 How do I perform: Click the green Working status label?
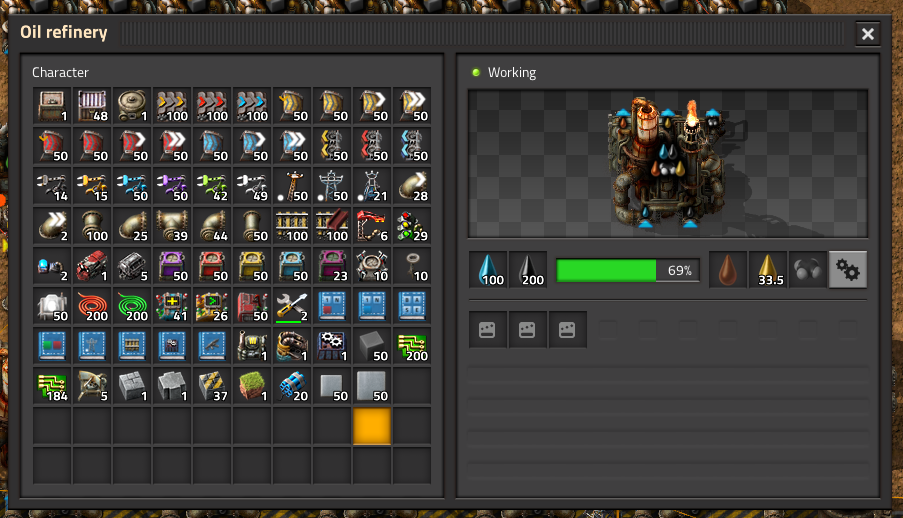[x=512, y=73]
